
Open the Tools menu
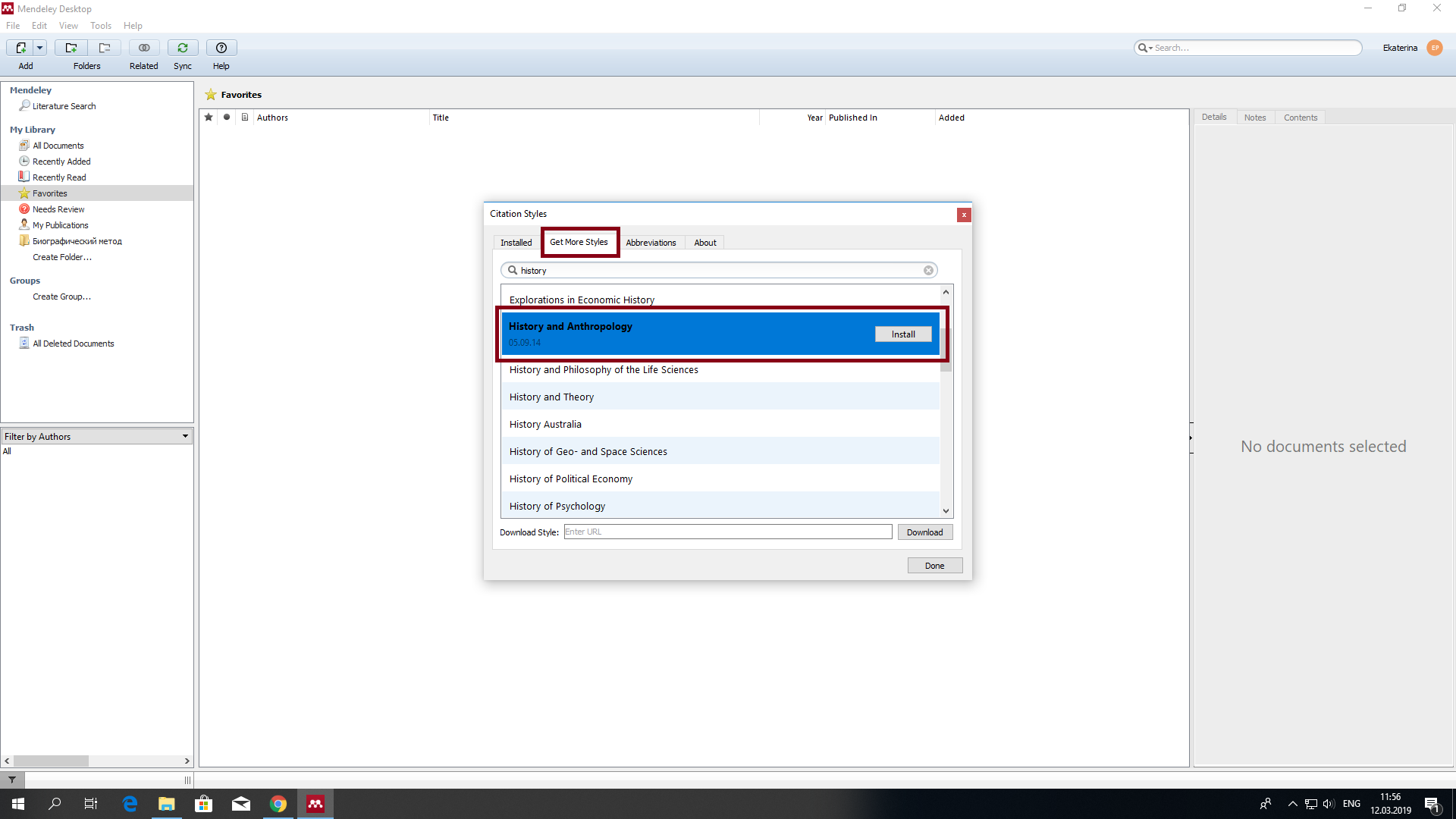[101, 26]
